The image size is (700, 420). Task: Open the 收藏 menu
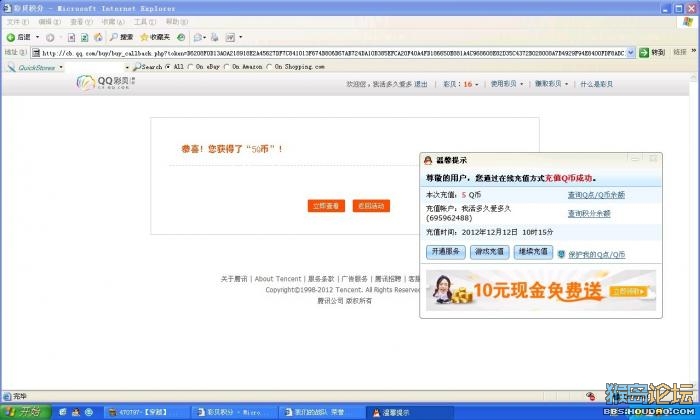[112, 21]
